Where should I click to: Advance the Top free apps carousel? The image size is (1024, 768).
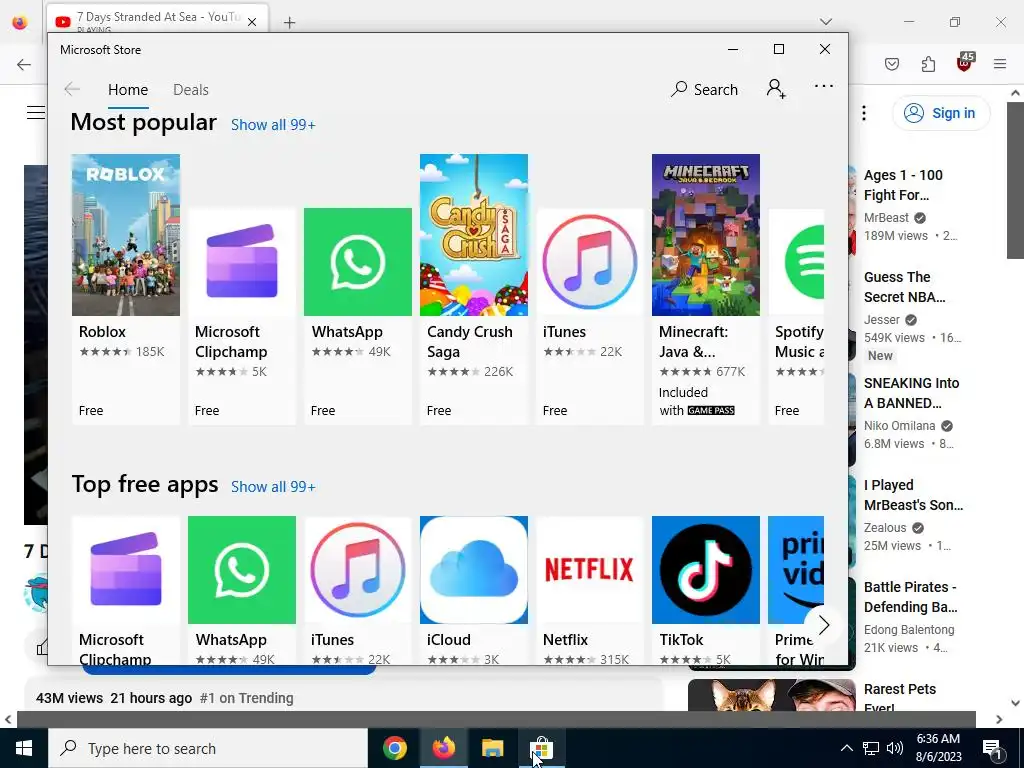[824, 625]
